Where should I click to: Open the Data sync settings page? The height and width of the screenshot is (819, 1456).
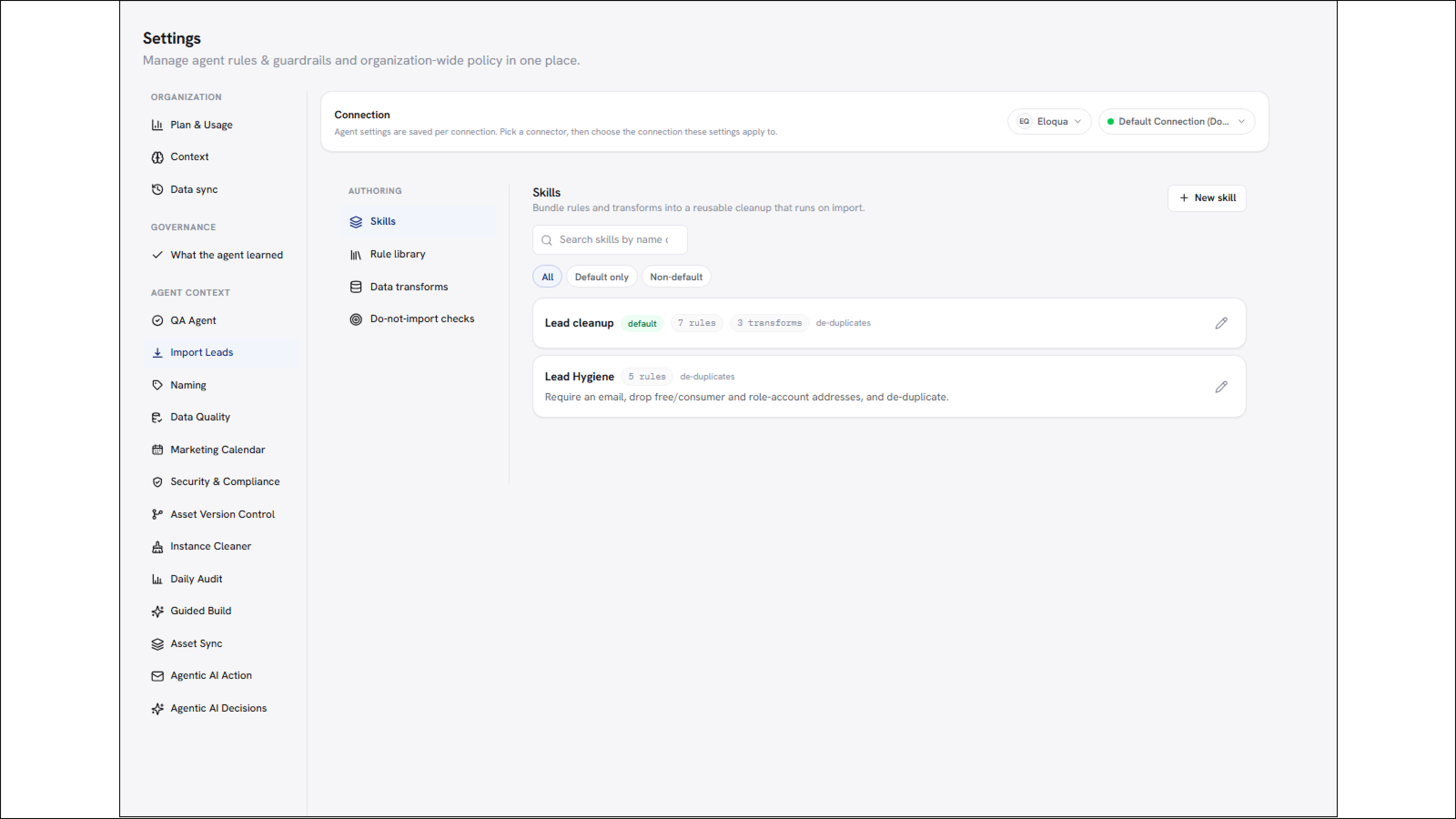tap(221, 189)
